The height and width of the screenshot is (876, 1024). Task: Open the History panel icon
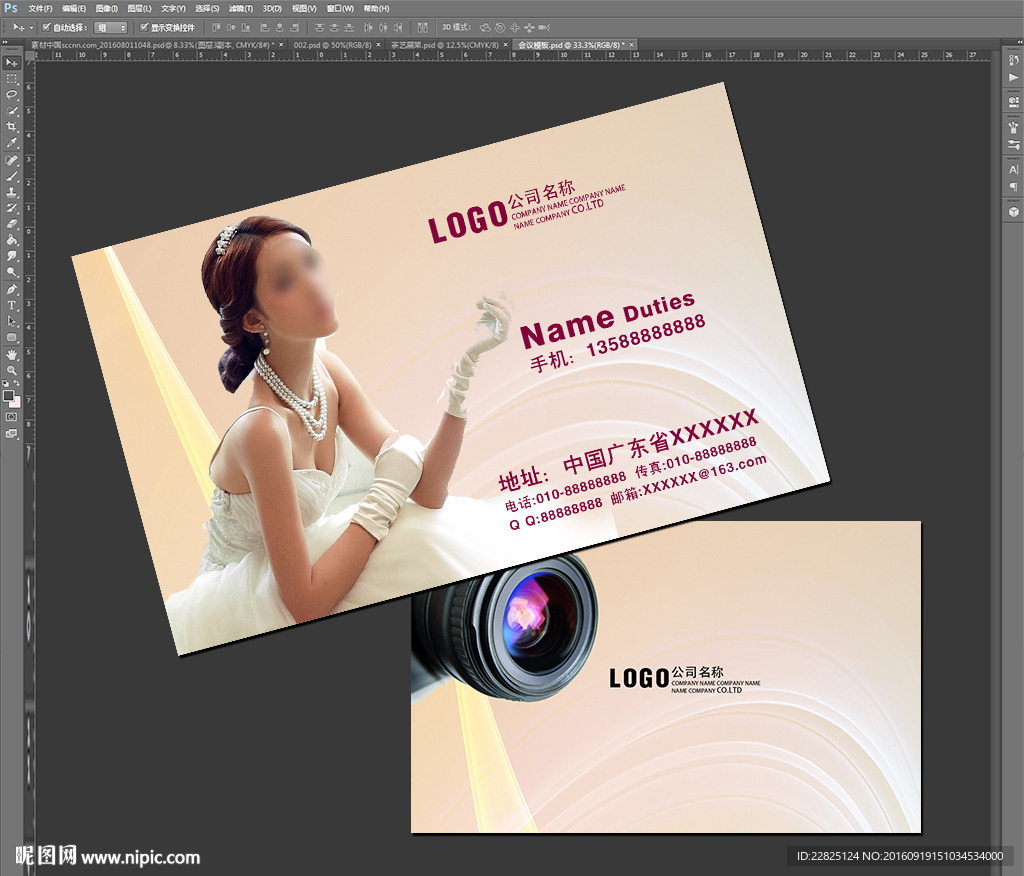click(1013, 61)
